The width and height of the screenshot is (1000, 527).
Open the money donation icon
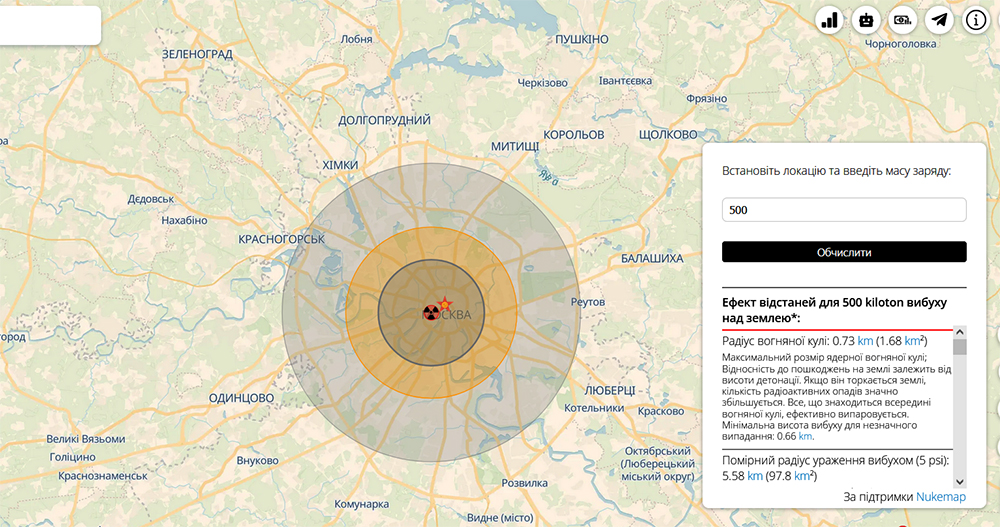point(902,19)
